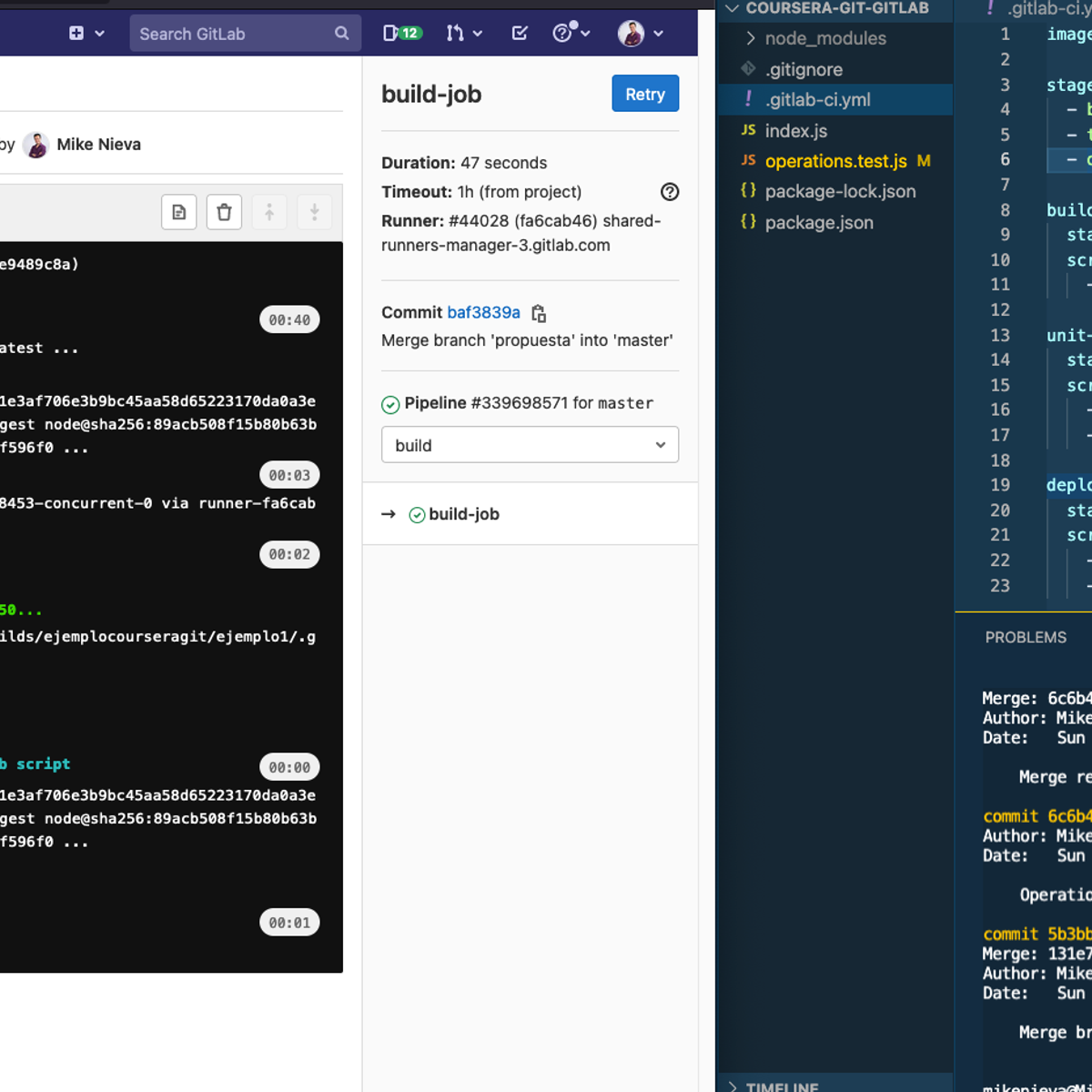Open the merge requests icon
Image resolution: width=1092 pixels, height=1092 pixels.
454,34
